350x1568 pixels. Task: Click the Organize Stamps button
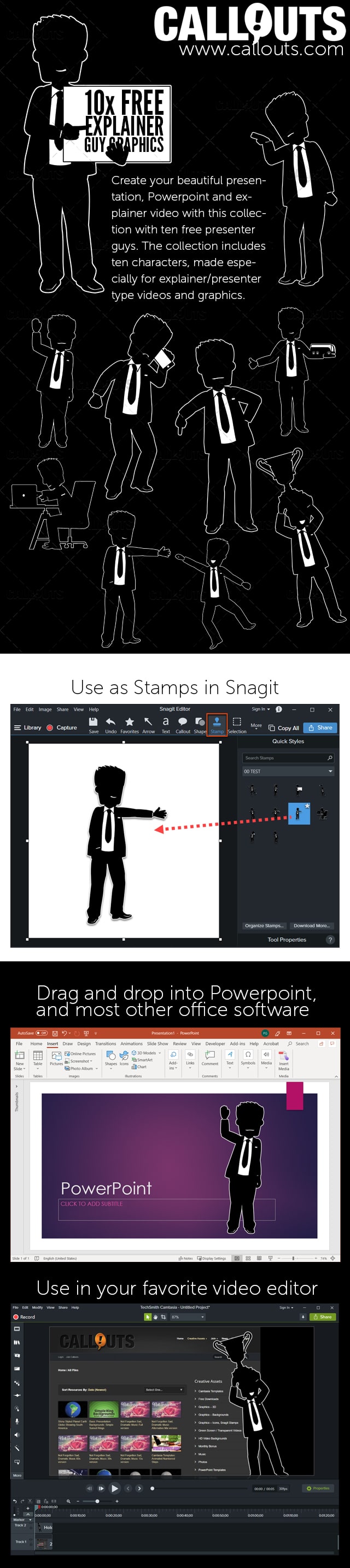(x=263, y=925)
